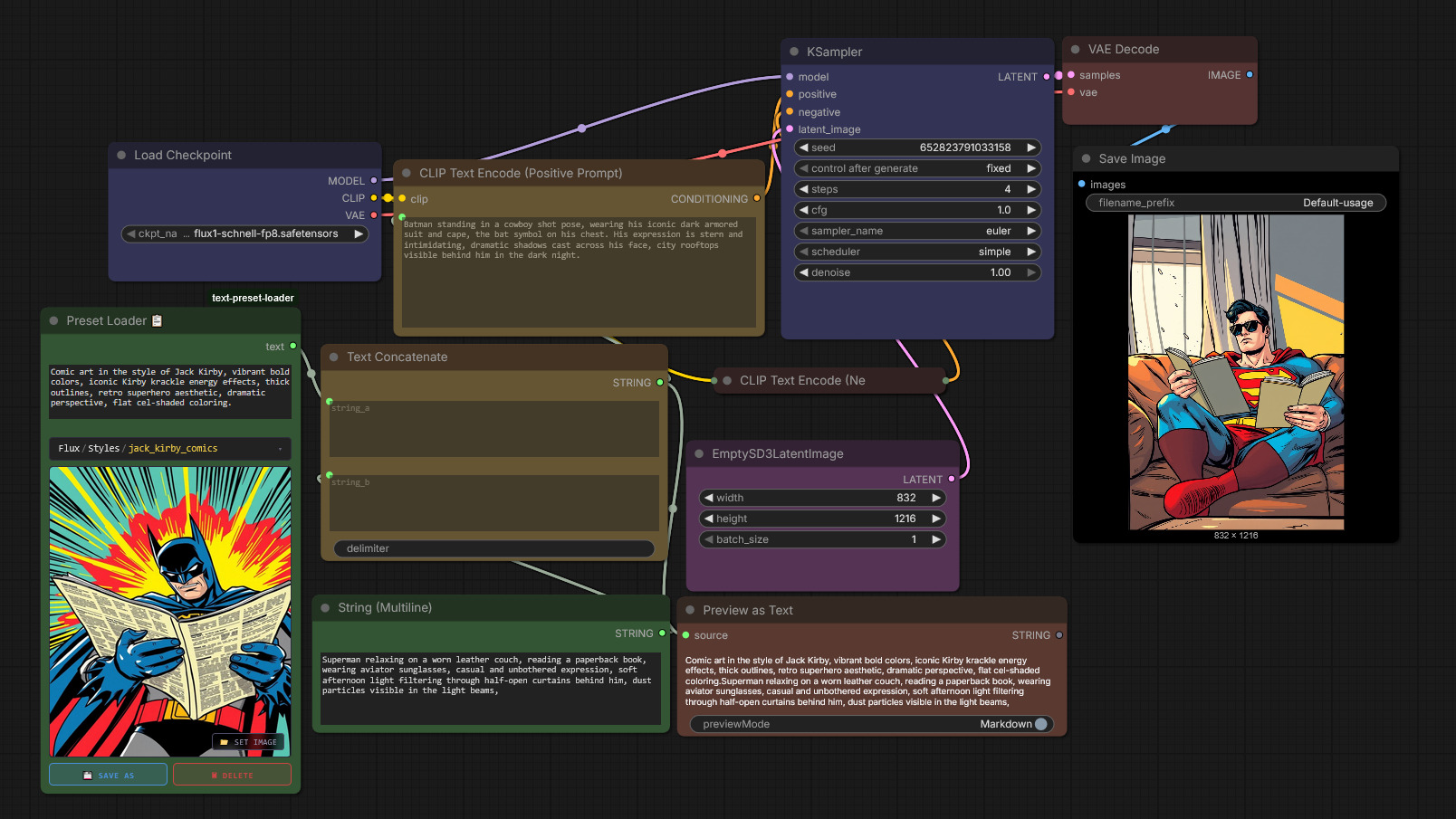Collapse the Load Checkpoint node using its title dot

point(121,156)
